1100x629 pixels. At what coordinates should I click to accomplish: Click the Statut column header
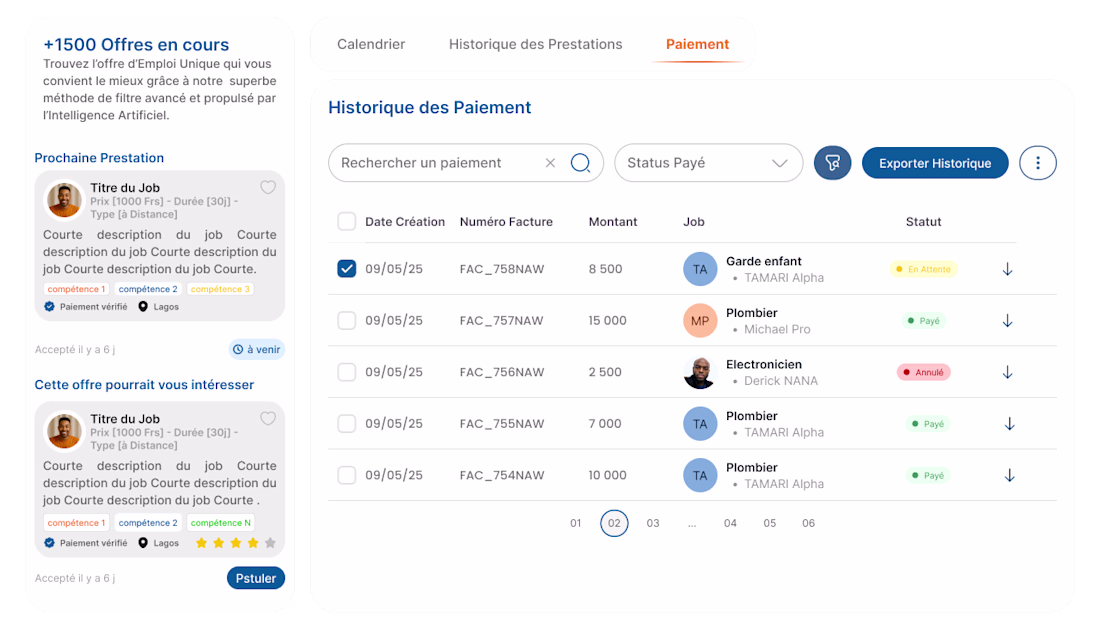click(923, 222)
